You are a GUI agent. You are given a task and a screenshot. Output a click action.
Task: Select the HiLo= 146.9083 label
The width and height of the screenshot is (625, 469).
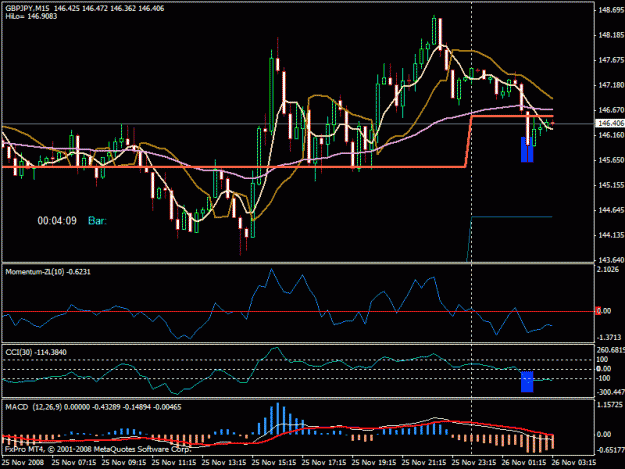[x=31, y=16]
